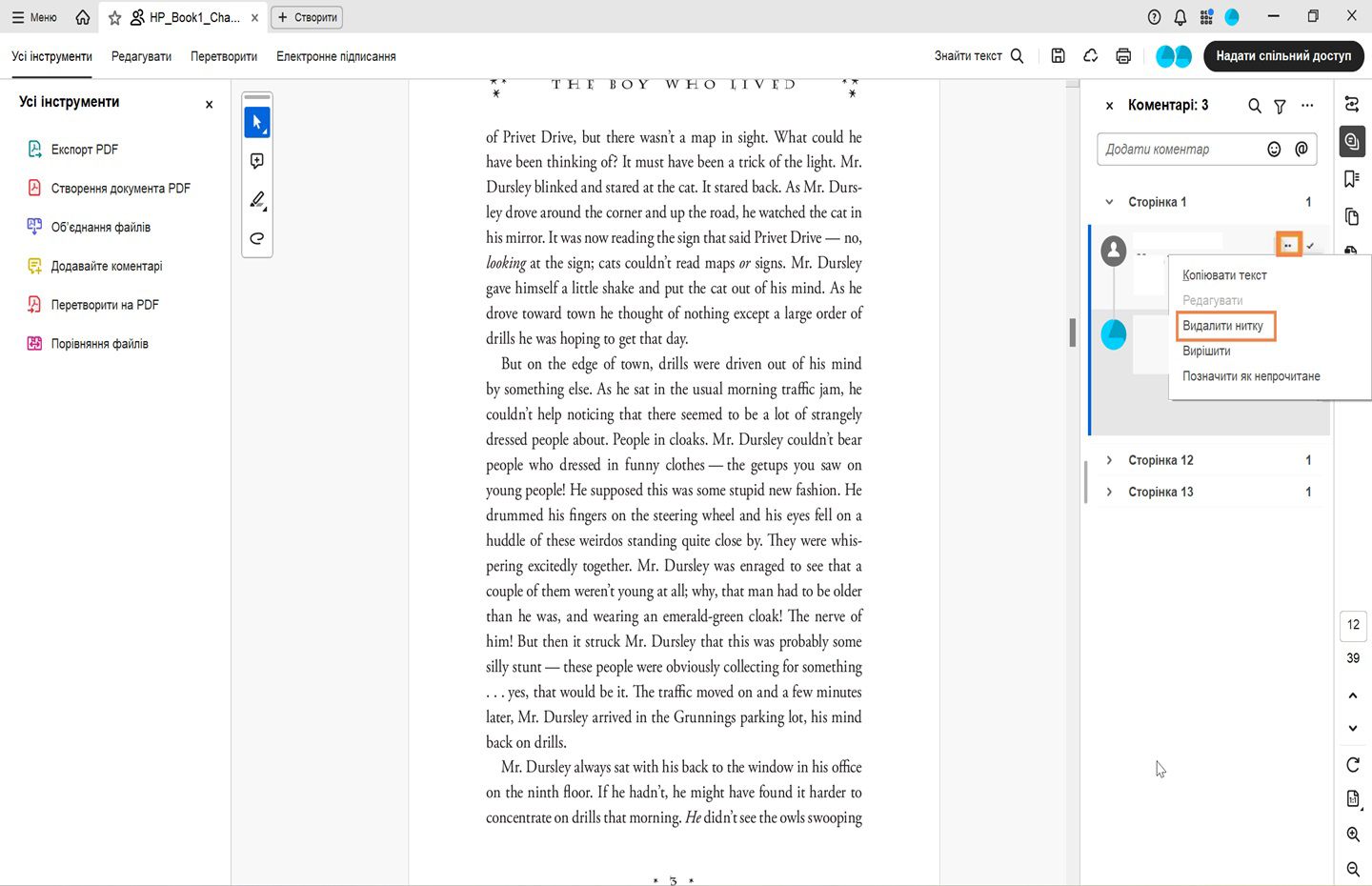Go to previous page with up arrow
1372x886 pixels.
(x=1353, y=695)
